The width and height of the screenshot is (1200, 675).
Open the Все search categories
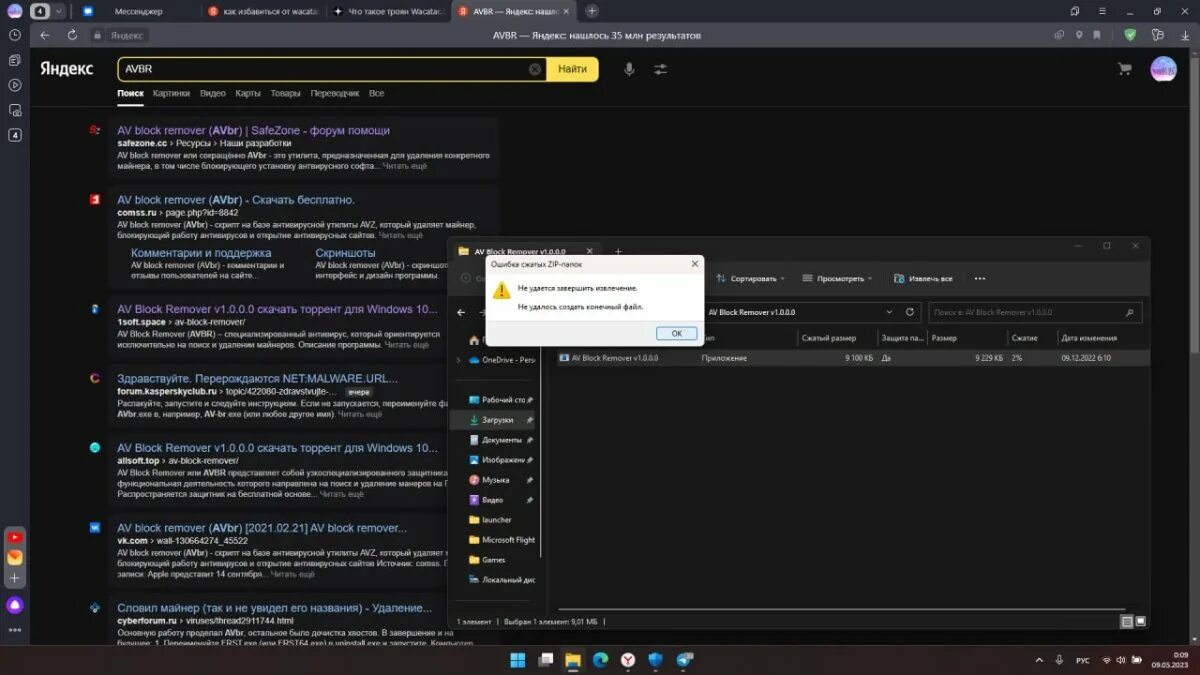376,93
